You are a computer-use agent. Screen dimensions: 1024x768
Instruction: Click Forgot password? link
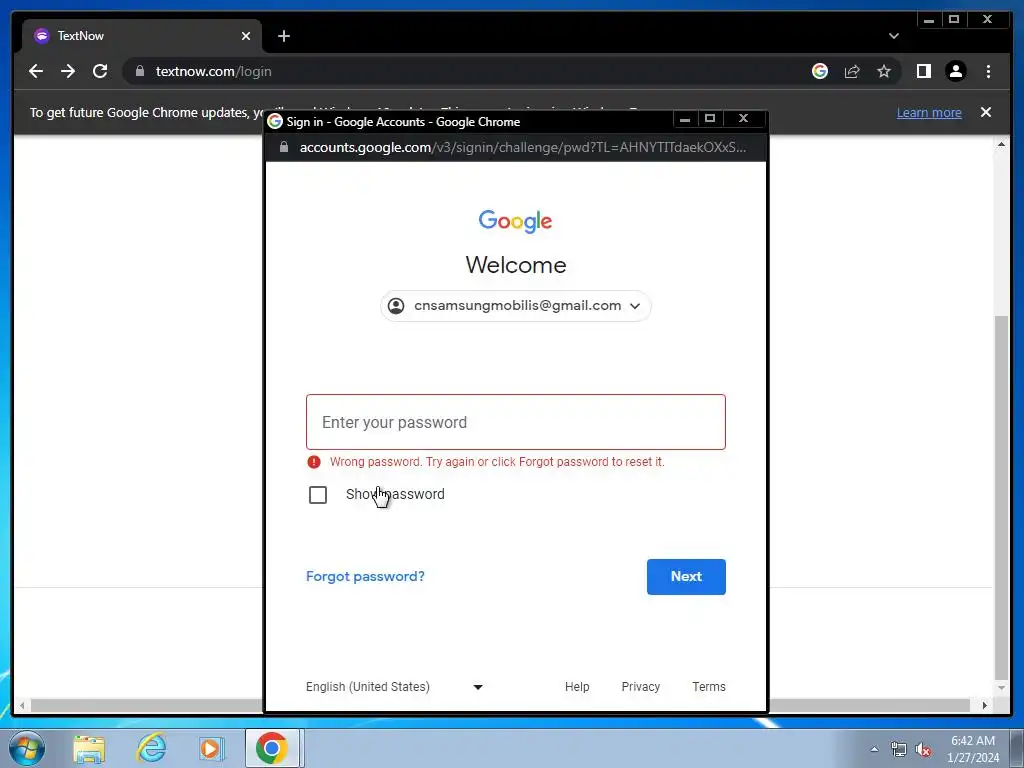pos(365,576)
